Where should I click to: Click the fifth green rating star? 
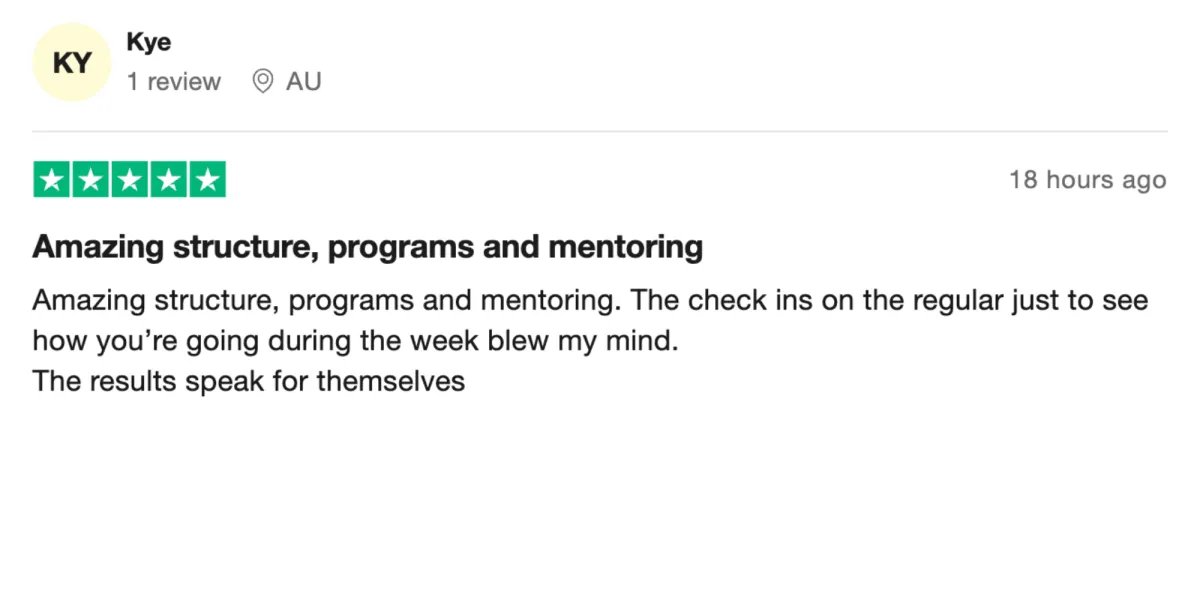[x=207, y=180]
